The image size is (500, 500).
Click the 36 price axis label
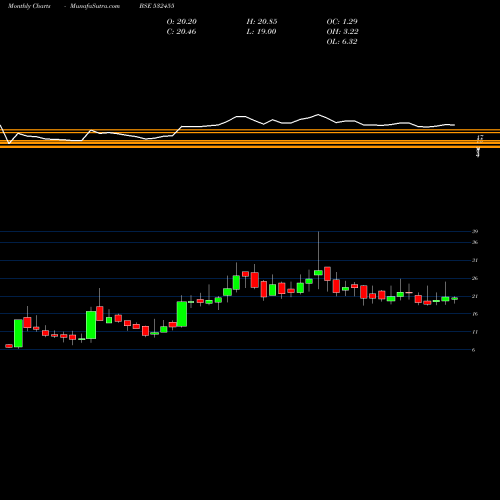475,242
